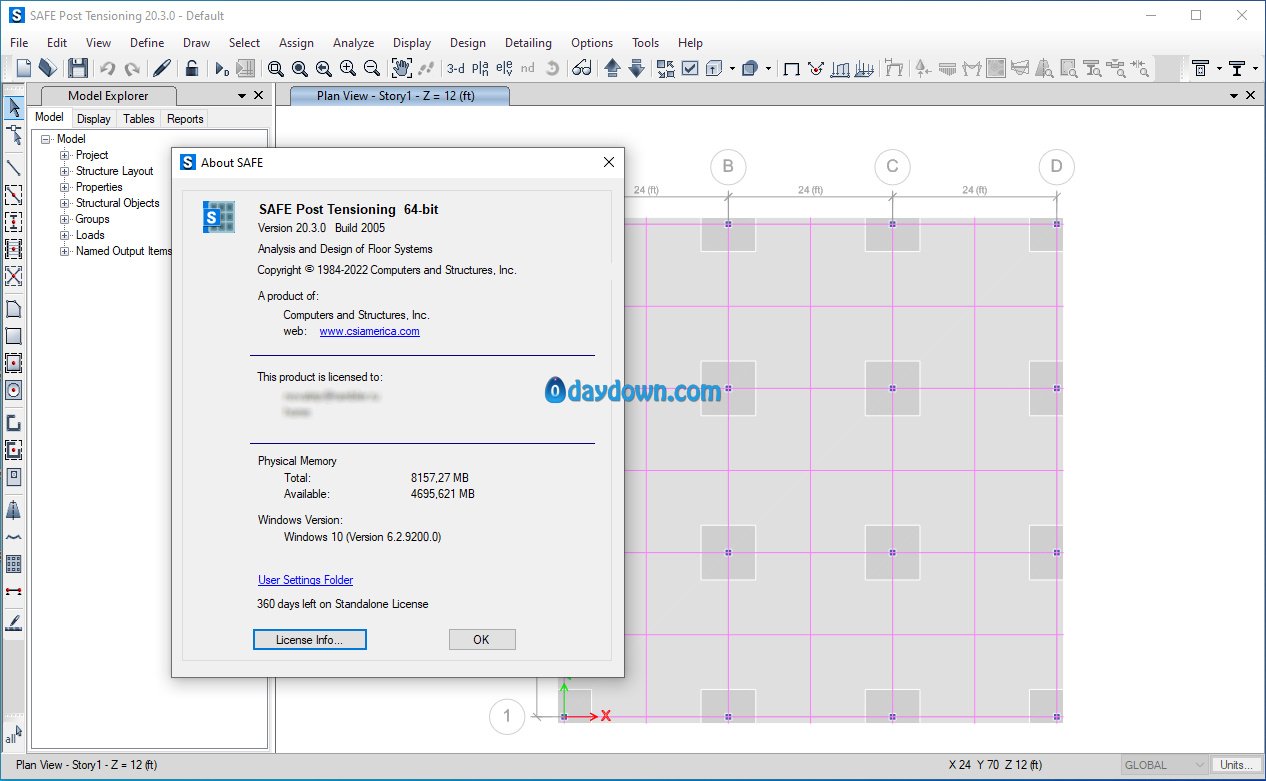This screenshot has width=1266, height=781.
Task: Open the display options checkmark icon
Action: (x=691, y=68)
